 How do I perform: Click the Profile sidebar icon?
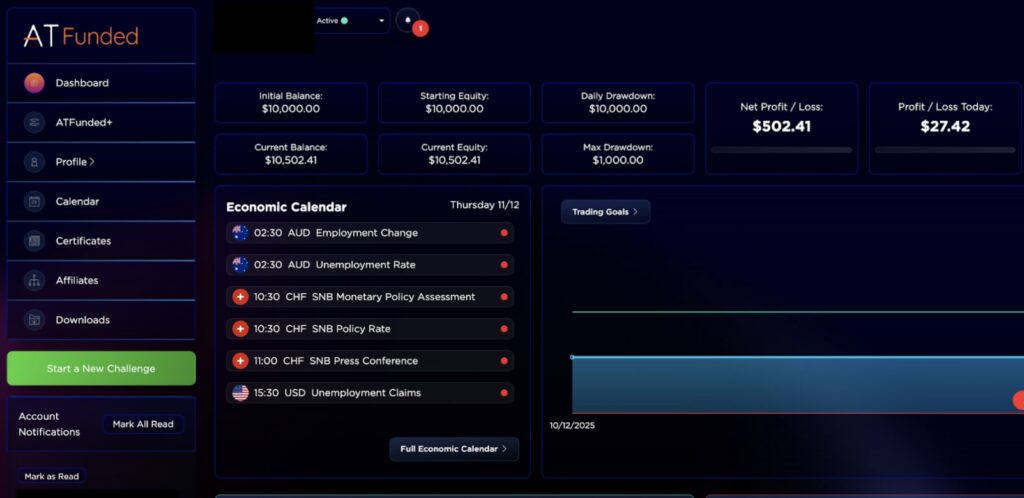34,162
